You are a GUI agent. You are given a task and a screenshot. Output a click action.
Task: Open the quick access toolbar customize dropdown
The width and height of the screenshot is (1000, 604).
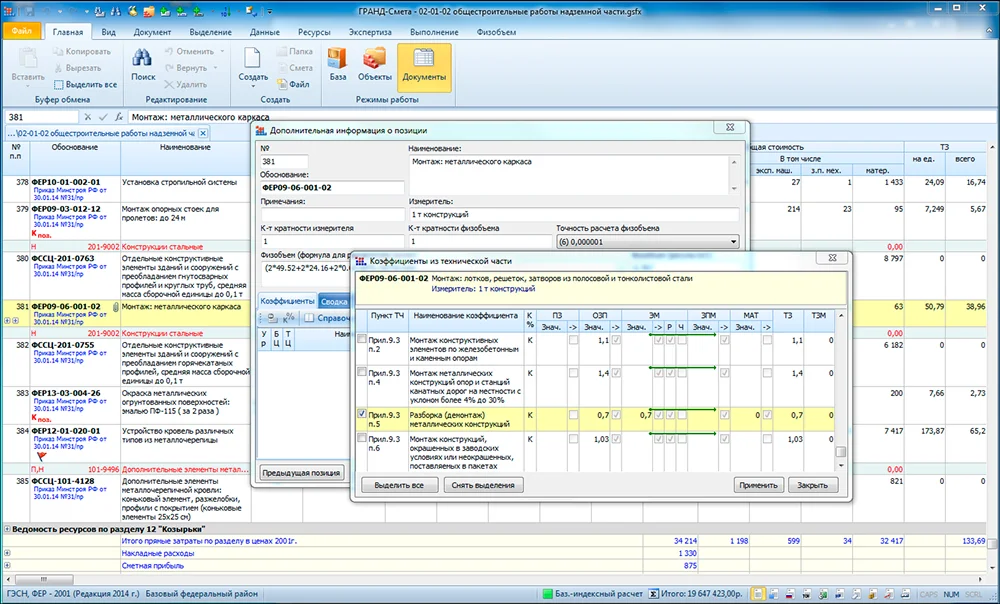click(270, 11)
